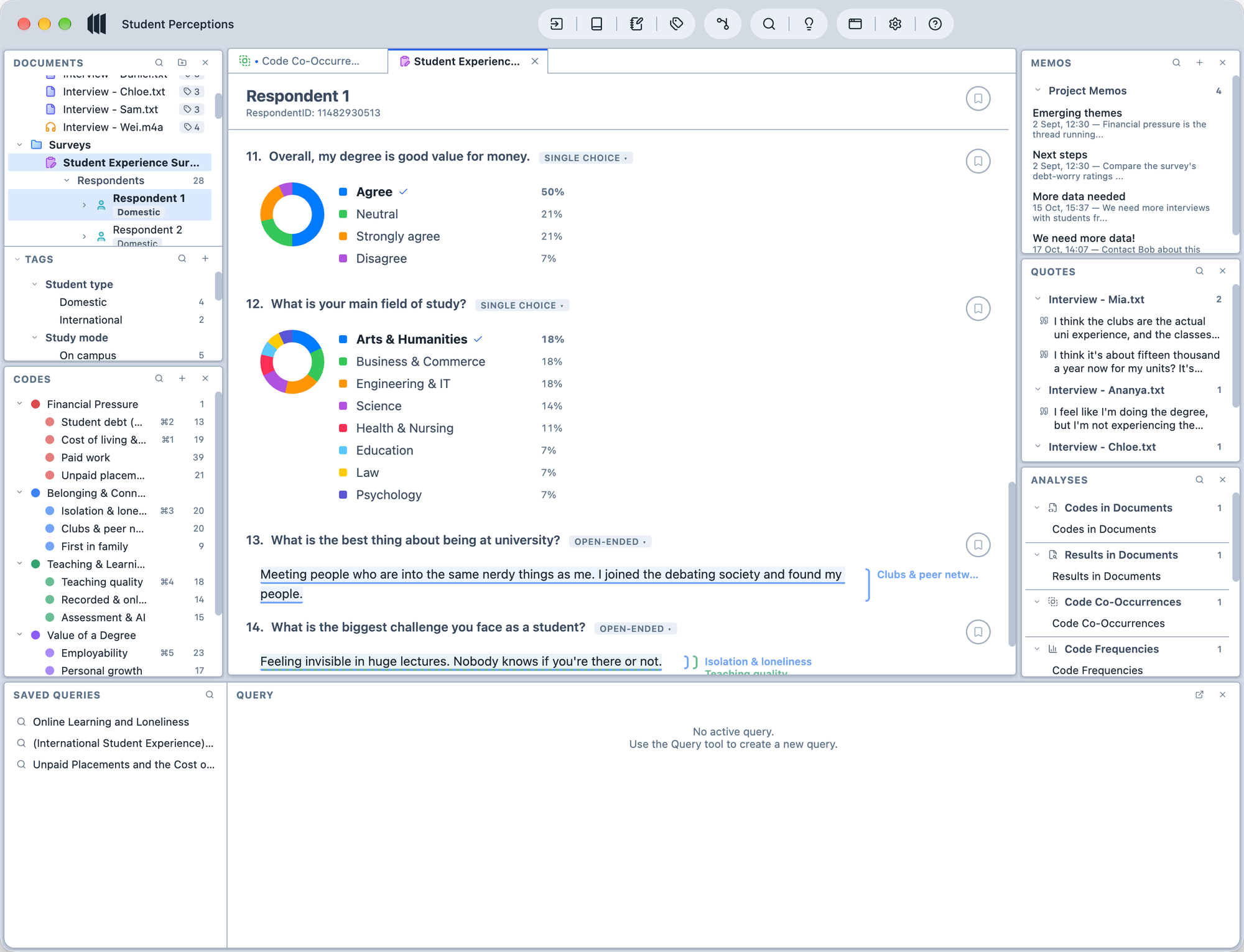Image resolution: width=1244 pixels, height=952 pixels.
Task: Search in the Analyses panel
Action: click(x=1199, y=480)
